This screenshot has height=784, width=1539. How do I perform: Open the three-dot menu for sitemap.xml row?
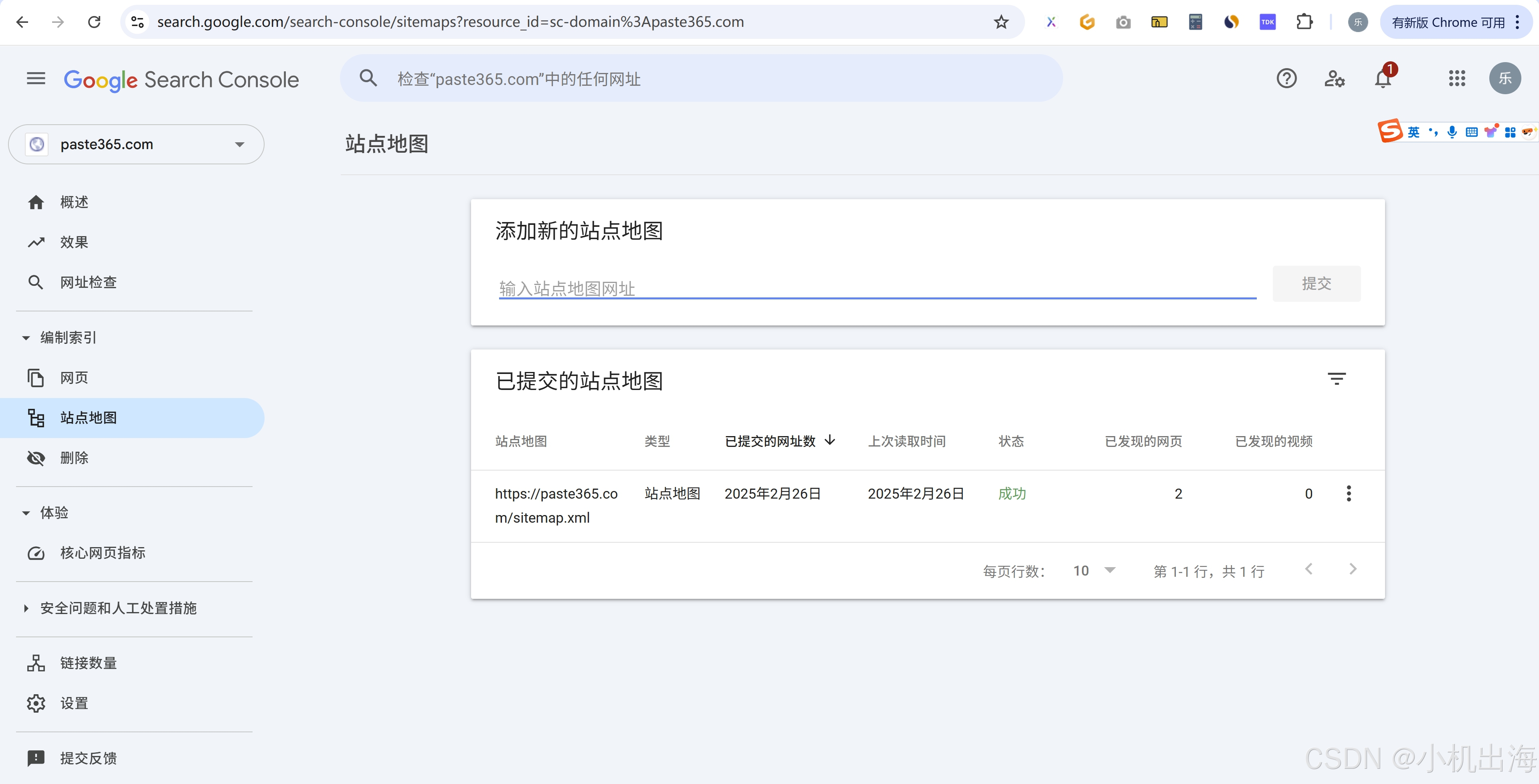pyautogui.click(x=1349, y=493)
